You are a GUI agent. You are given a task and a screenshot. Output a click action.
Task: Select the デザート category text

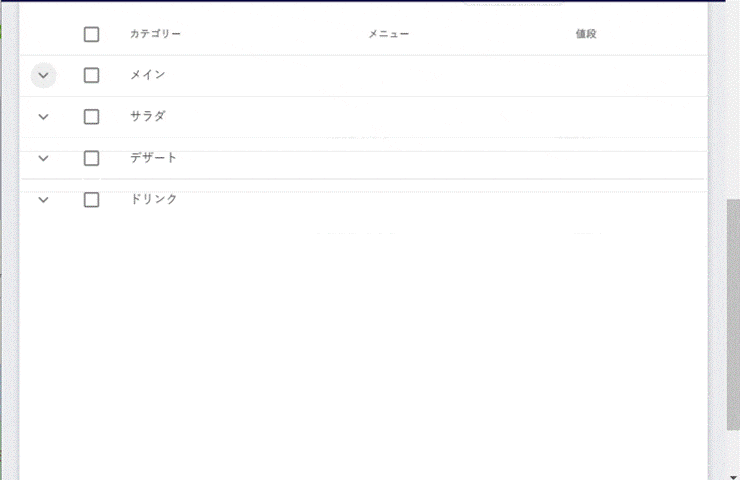click(153, 158)
